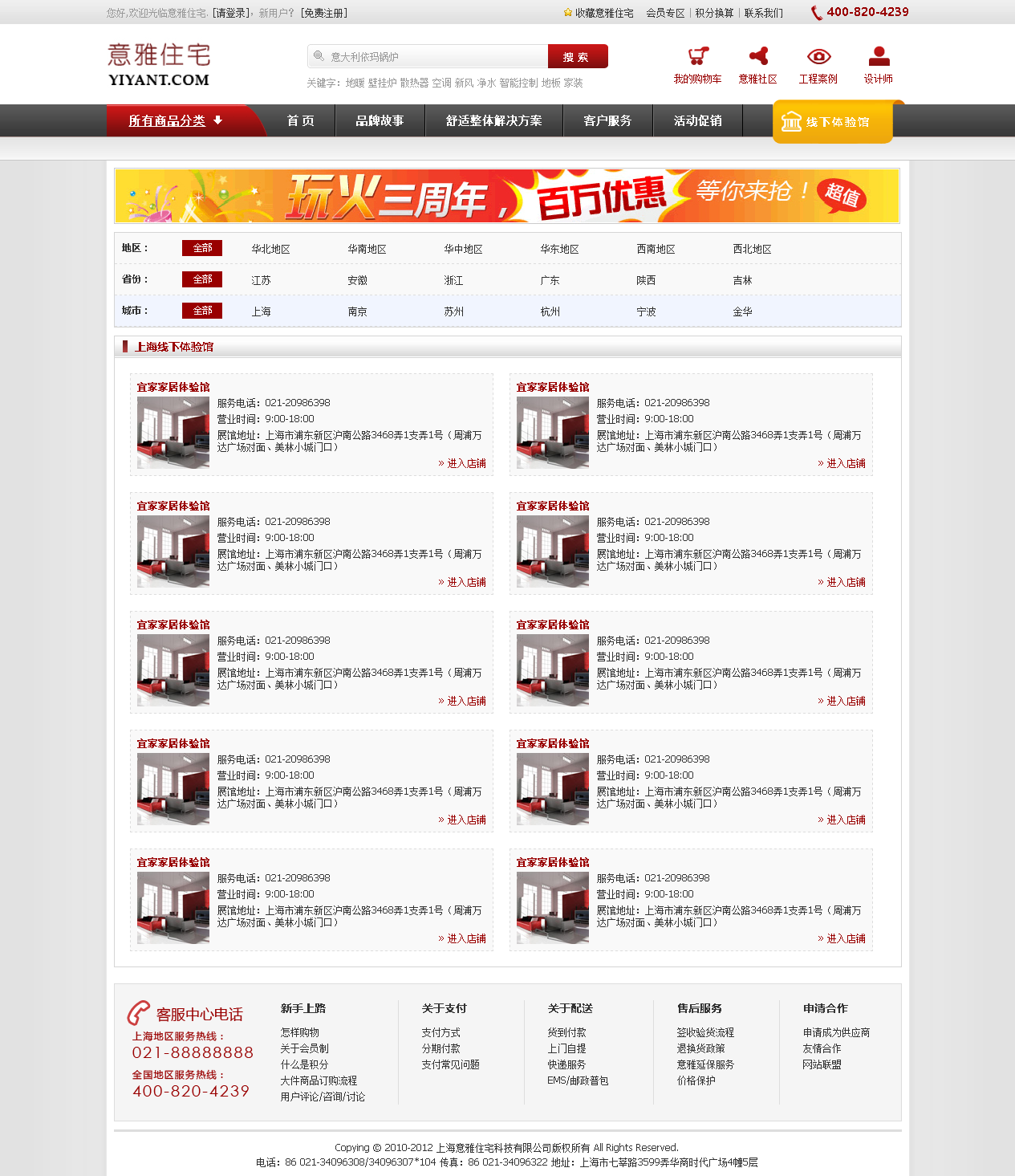Select 全部 in the 城市 filter row
Screen dimensions: 1015x1176
pos(202,311)
